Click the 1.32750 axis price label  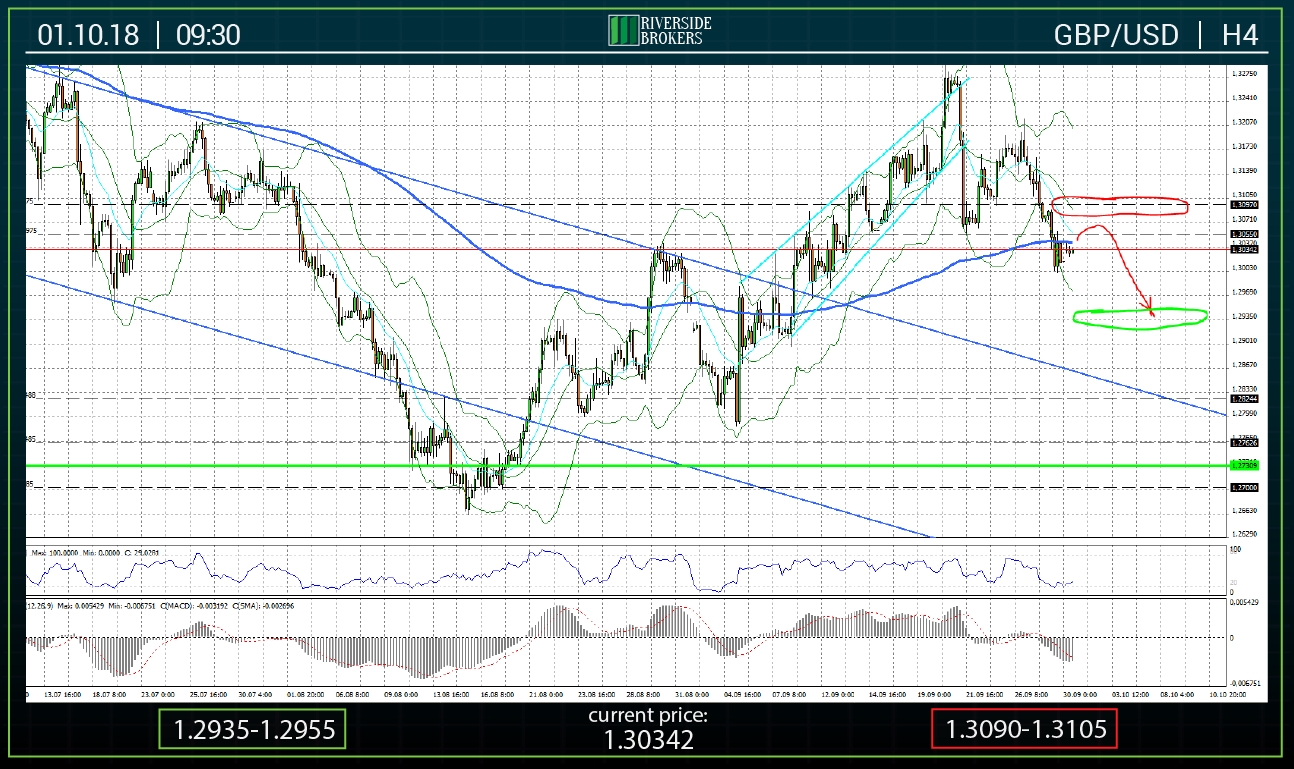click(1246, 73)
